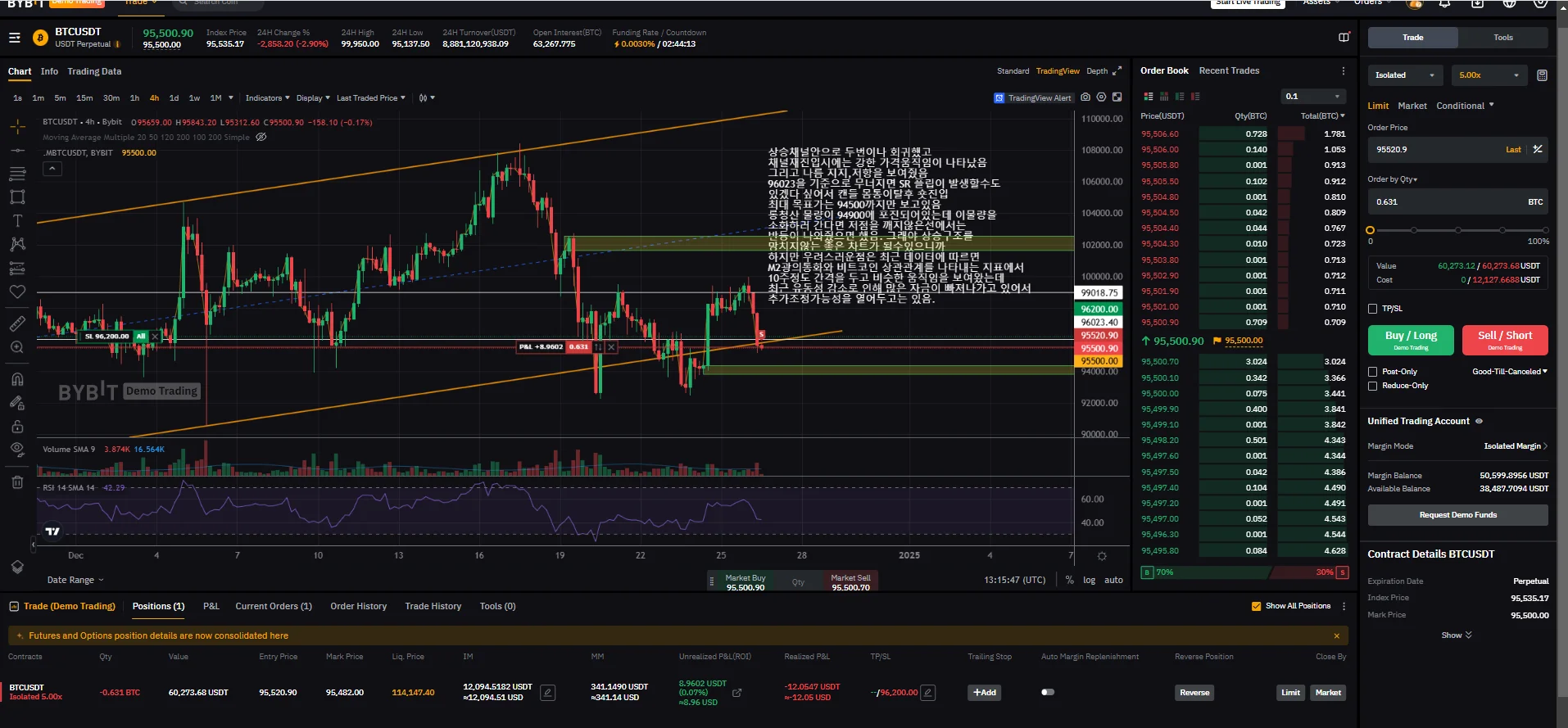Open chart settings next to camera icon
The image size is (1568, 728).
pos(1101,97)
